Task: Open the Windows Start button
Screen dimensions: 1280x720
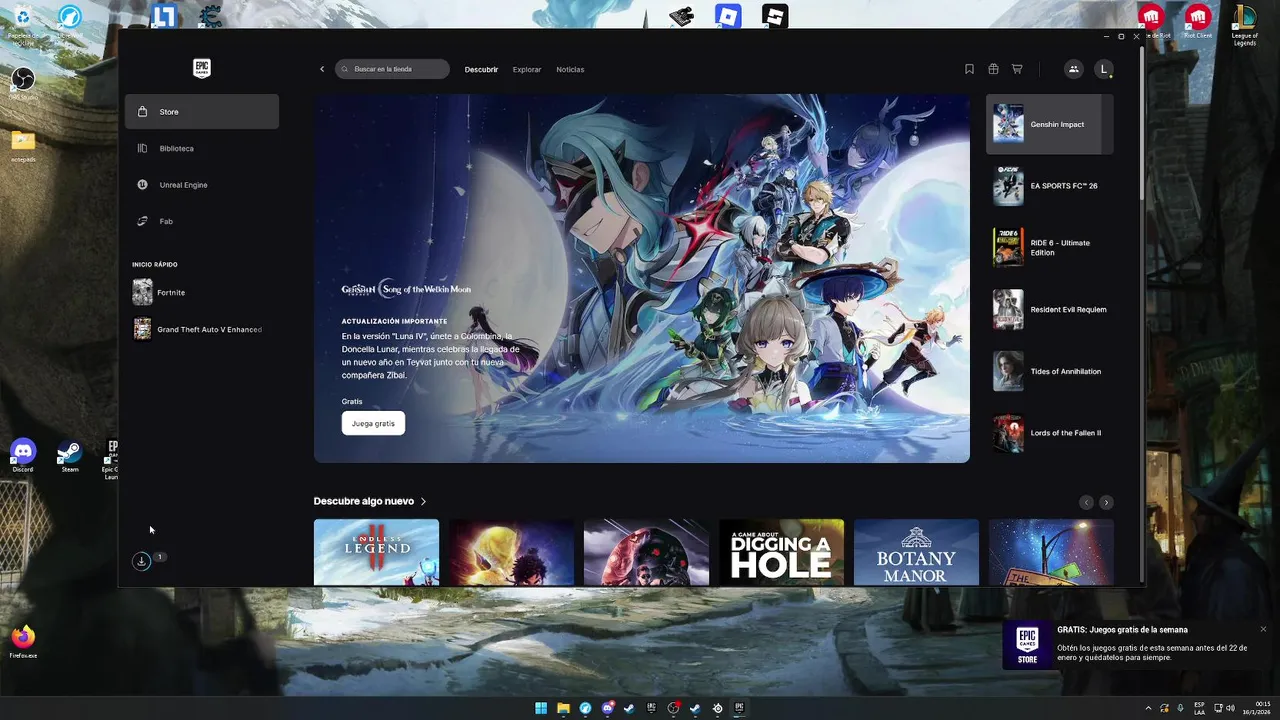Action: (541, 708)
